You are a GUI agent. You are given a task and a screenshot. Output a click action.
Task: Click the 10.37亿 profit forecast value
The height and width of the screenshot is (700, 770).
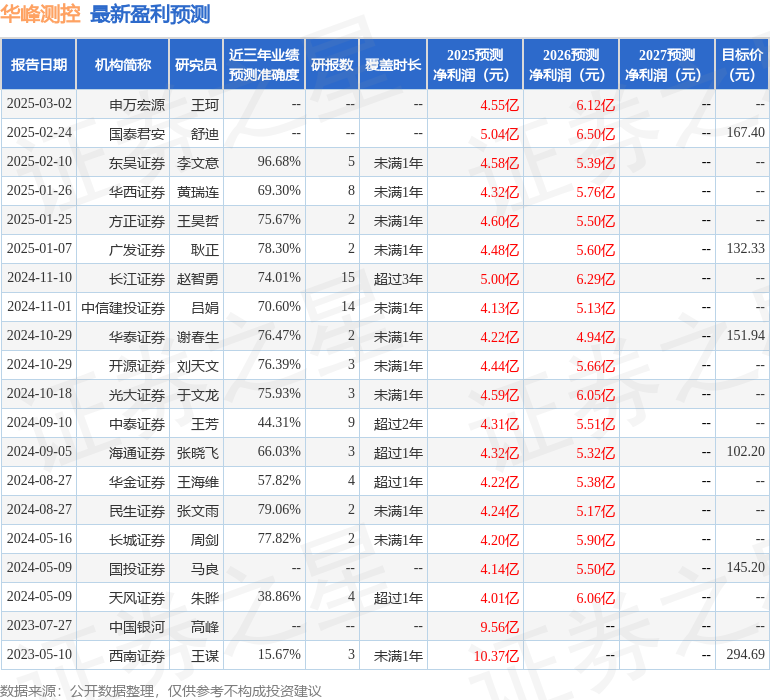pos(497,656)
